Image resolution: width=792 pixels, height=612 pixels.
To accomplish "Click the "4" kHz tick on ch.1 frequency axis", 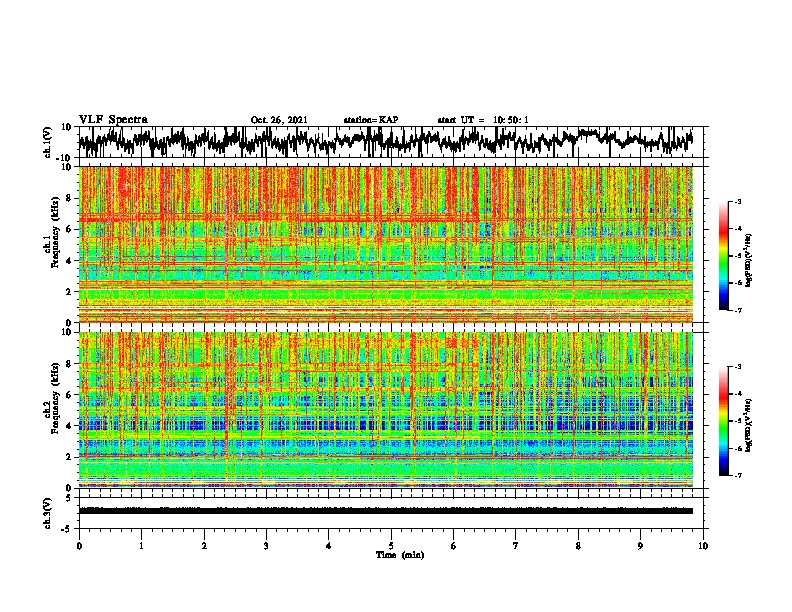I will coord(70,261).
